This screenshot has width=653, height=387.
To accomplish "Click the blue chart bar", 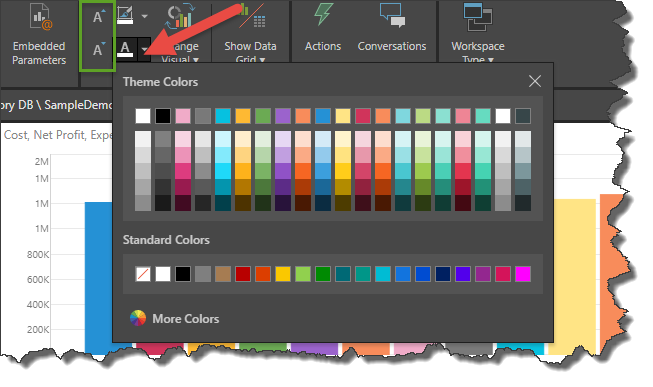I will coord(98,277).
